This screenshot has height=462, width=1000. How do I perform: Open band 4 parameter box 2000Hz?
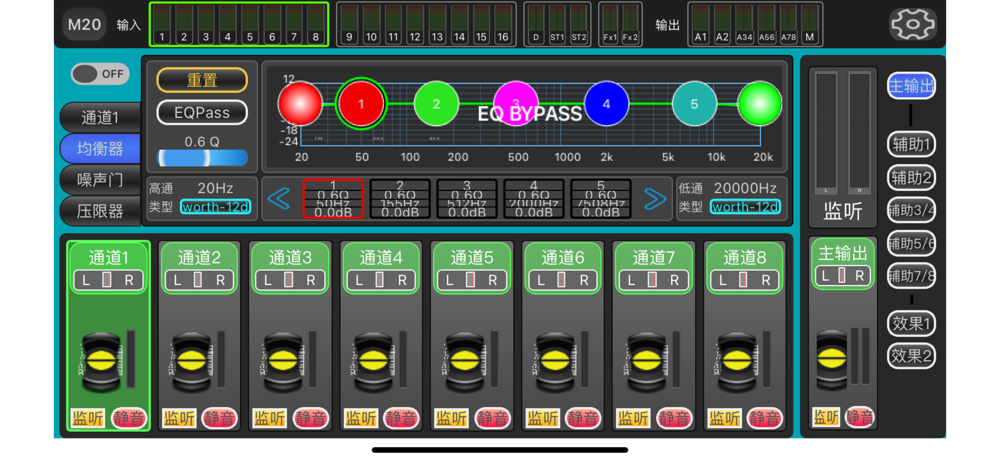point(534,199)
